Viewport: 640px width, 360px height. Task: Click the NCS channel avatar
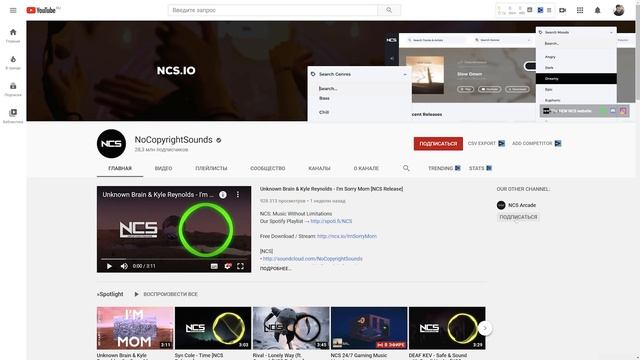click(x=111, y=144)
